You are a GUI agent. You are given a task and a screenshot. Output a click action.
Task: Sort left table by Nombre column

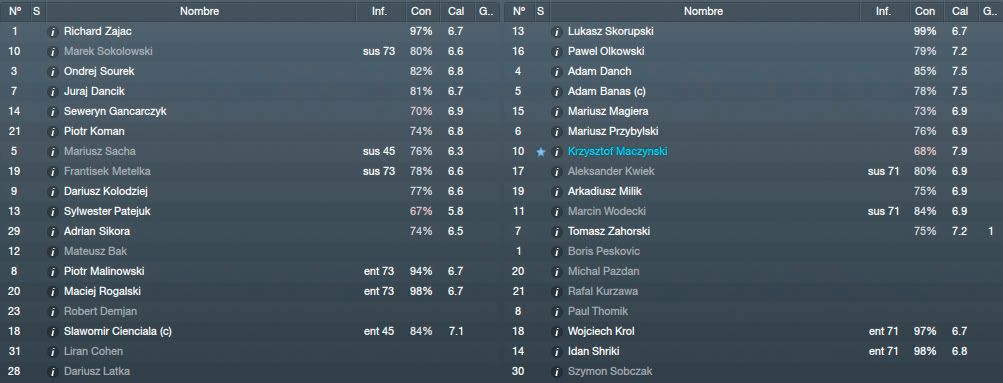200,11
